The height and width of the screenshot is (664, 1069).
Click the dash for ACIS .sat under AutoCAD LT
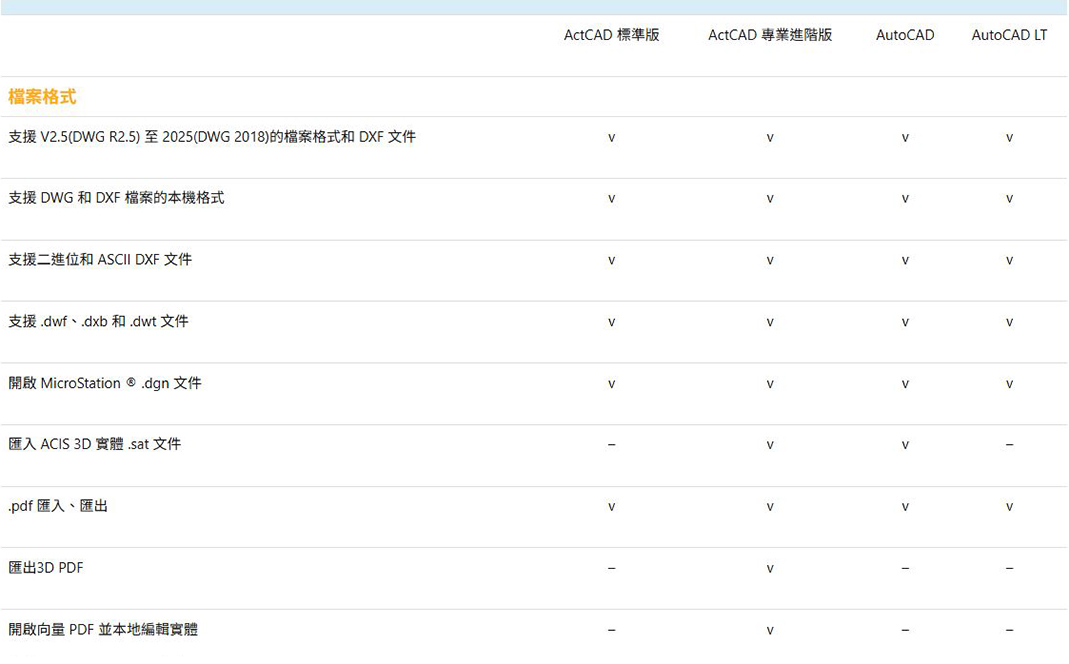[x=1009, y=444]
